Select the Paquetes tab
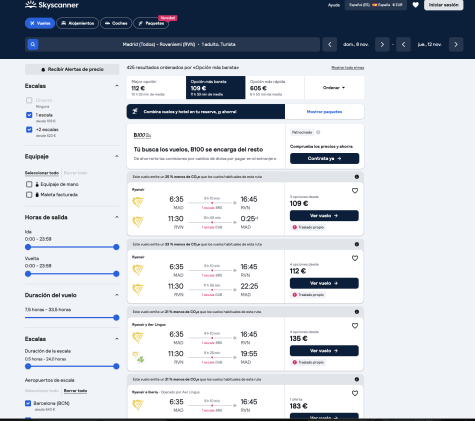This screenshot has height=421, width=475. coord(151,23)
